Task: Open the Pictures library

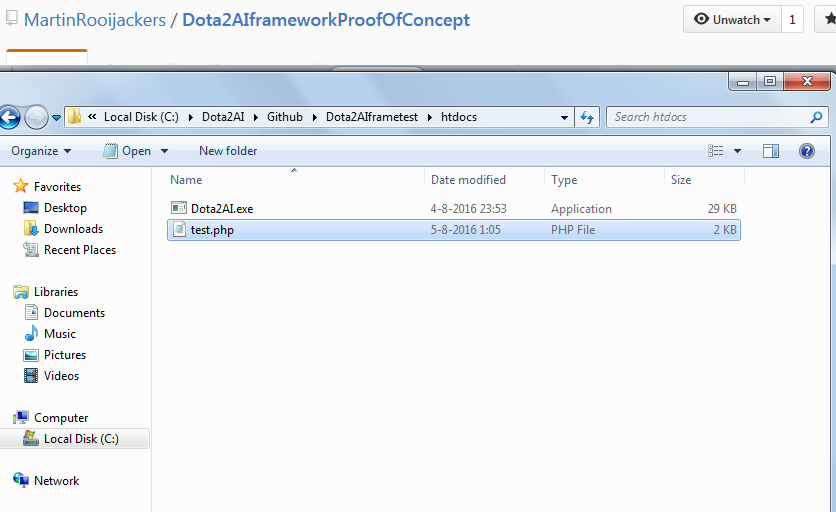Action: tap(65, 355)
